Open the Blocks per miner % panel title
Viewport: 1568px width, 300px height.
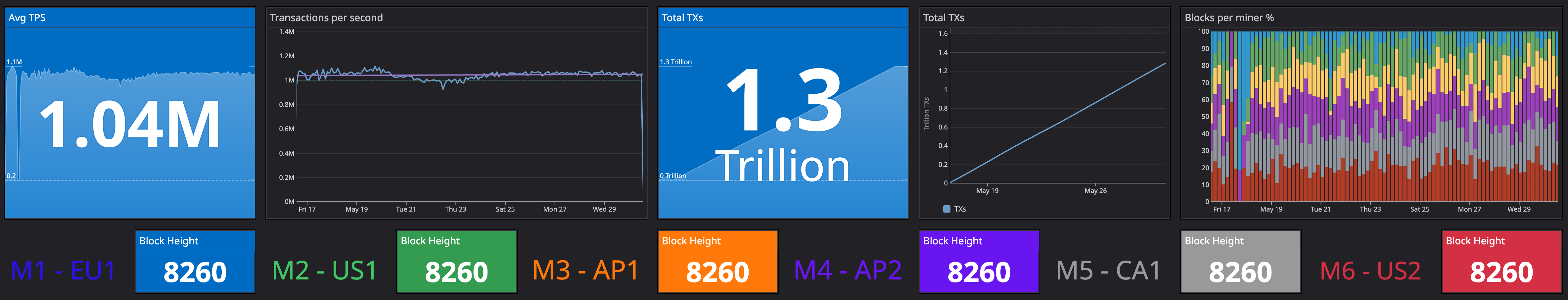tap(1228, 18)
